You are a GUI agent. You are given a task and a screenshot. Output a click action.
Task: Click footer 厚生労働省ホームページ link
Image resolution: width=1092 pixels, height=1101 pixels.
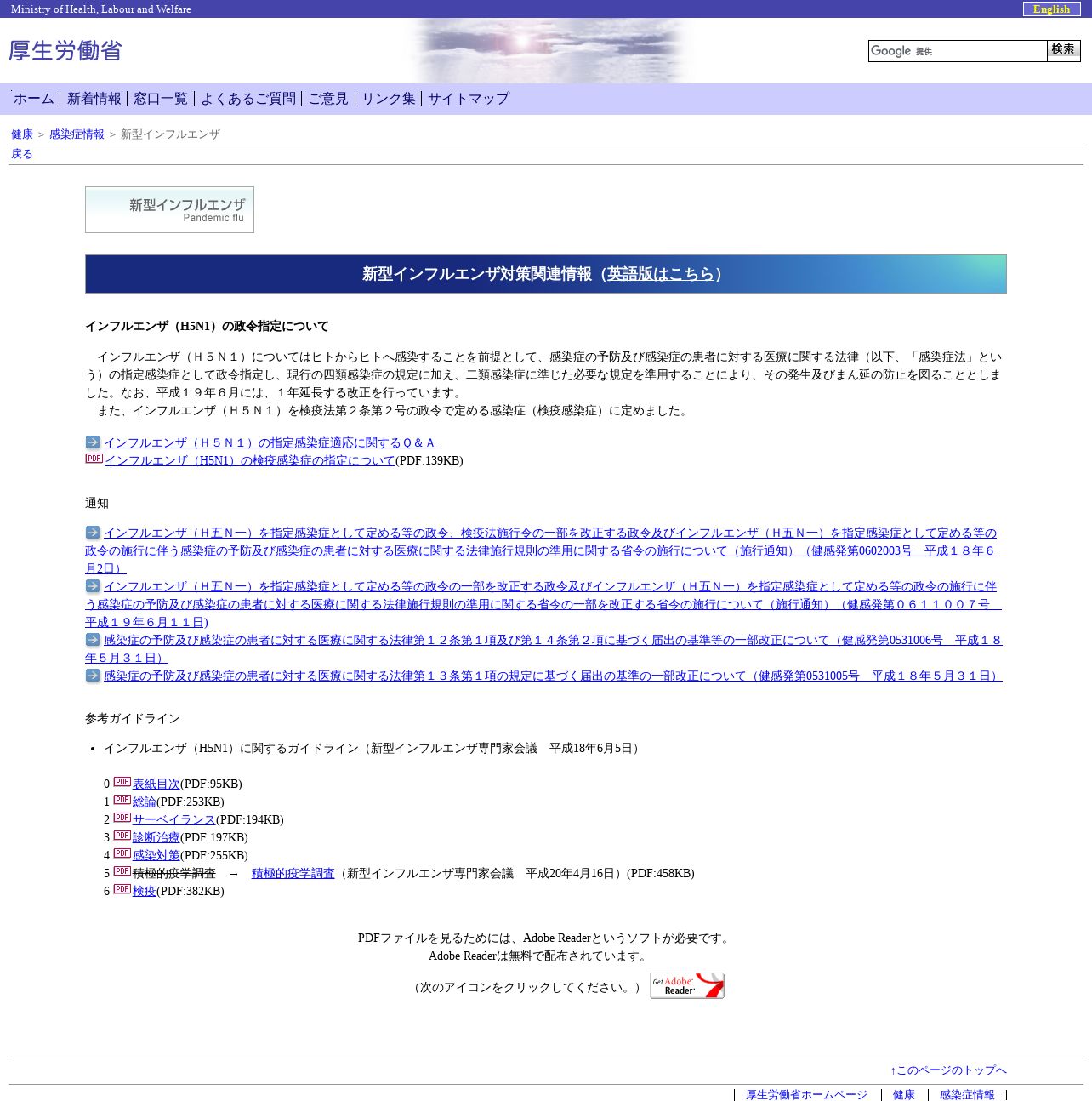click(806, 1095)
